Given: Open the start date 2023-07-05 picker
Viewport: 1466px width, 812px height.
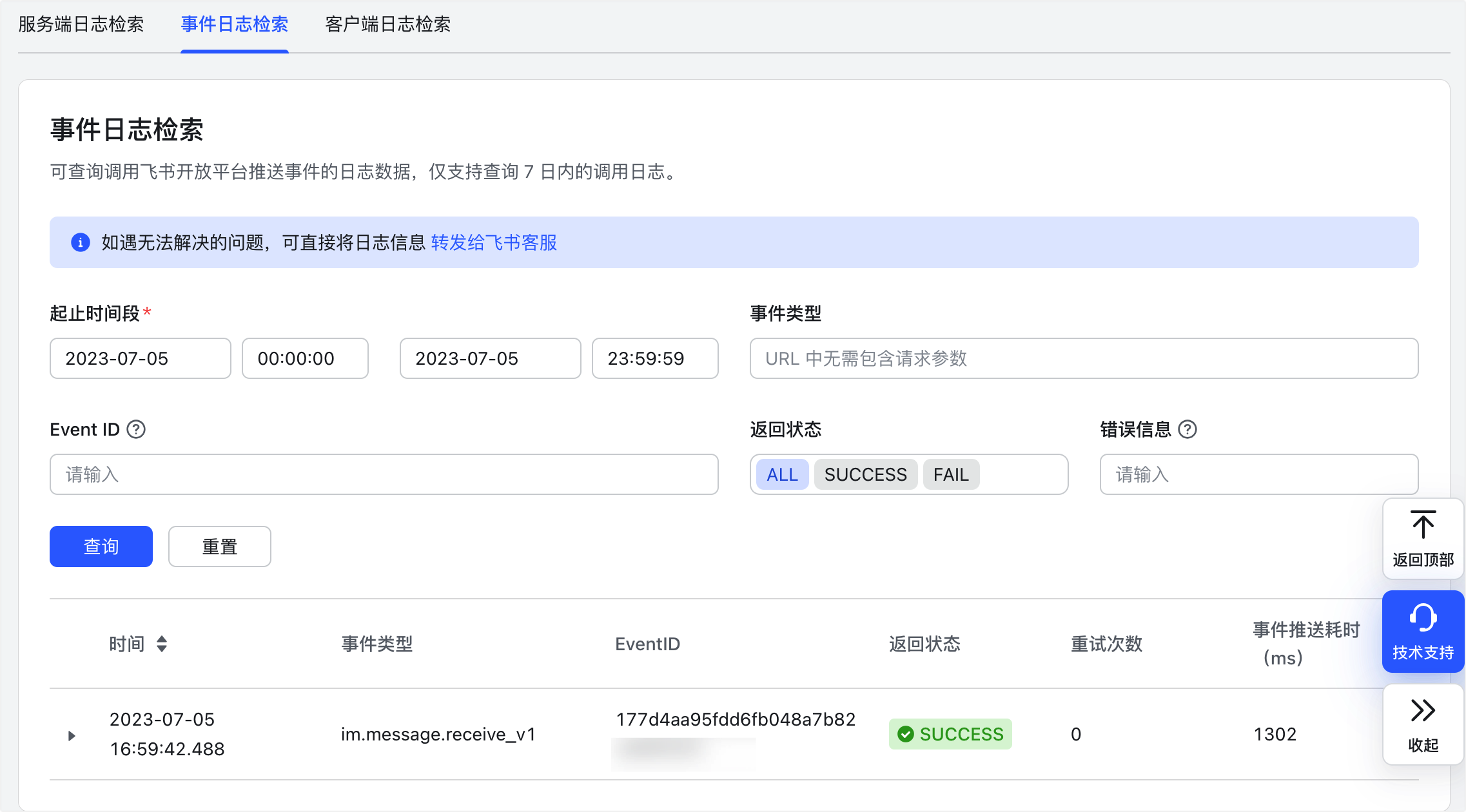Looking at the screenshot, I should click(x=140, y=358).
